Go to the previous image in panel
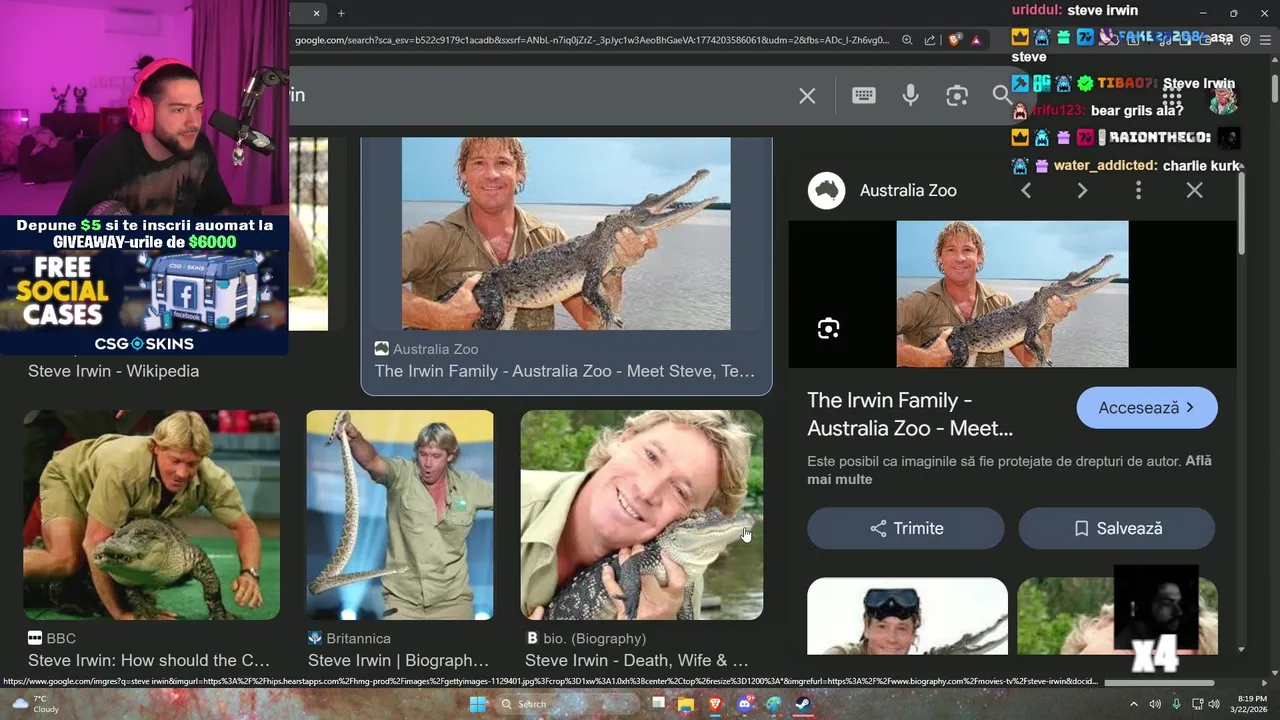The image size is (1280, 720). coord(1026,190)
